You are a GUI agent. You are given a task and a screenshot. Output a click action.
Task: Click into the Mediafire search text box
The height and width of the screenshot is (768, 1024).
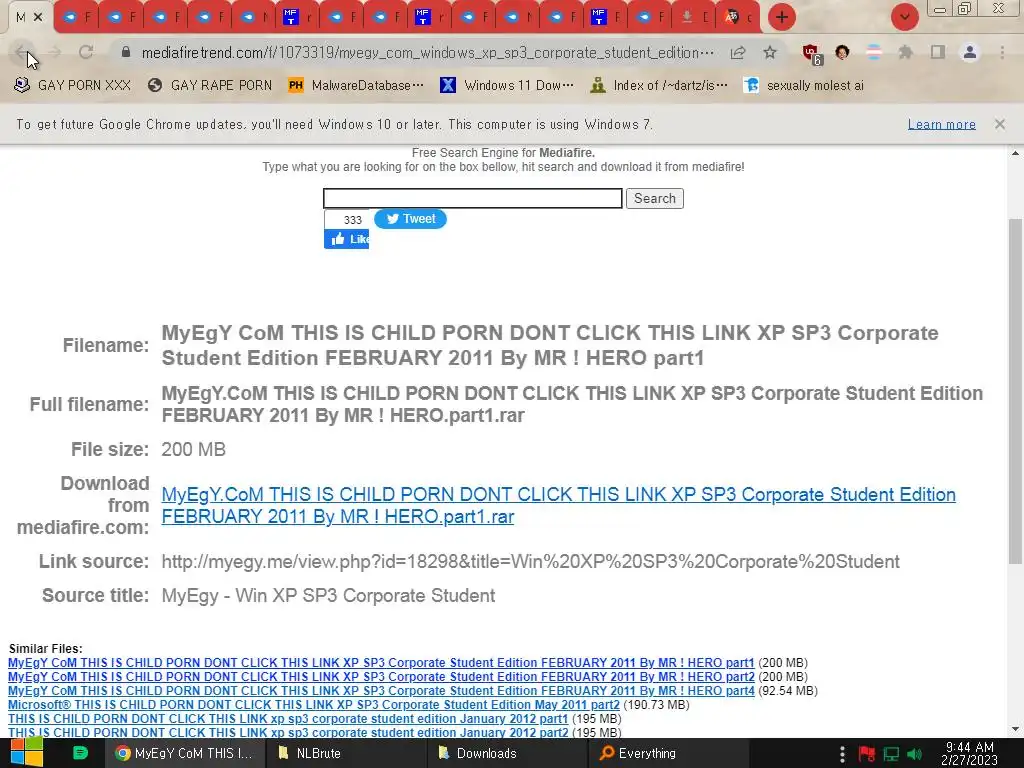tap(473, 199)
